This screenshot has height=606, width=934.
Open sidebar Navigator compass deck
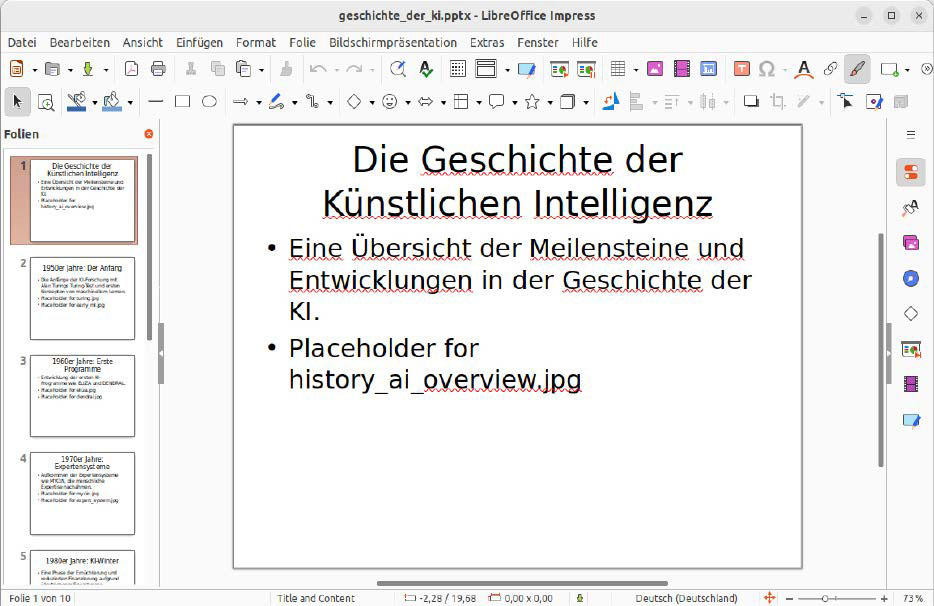[x=911, y=278]
